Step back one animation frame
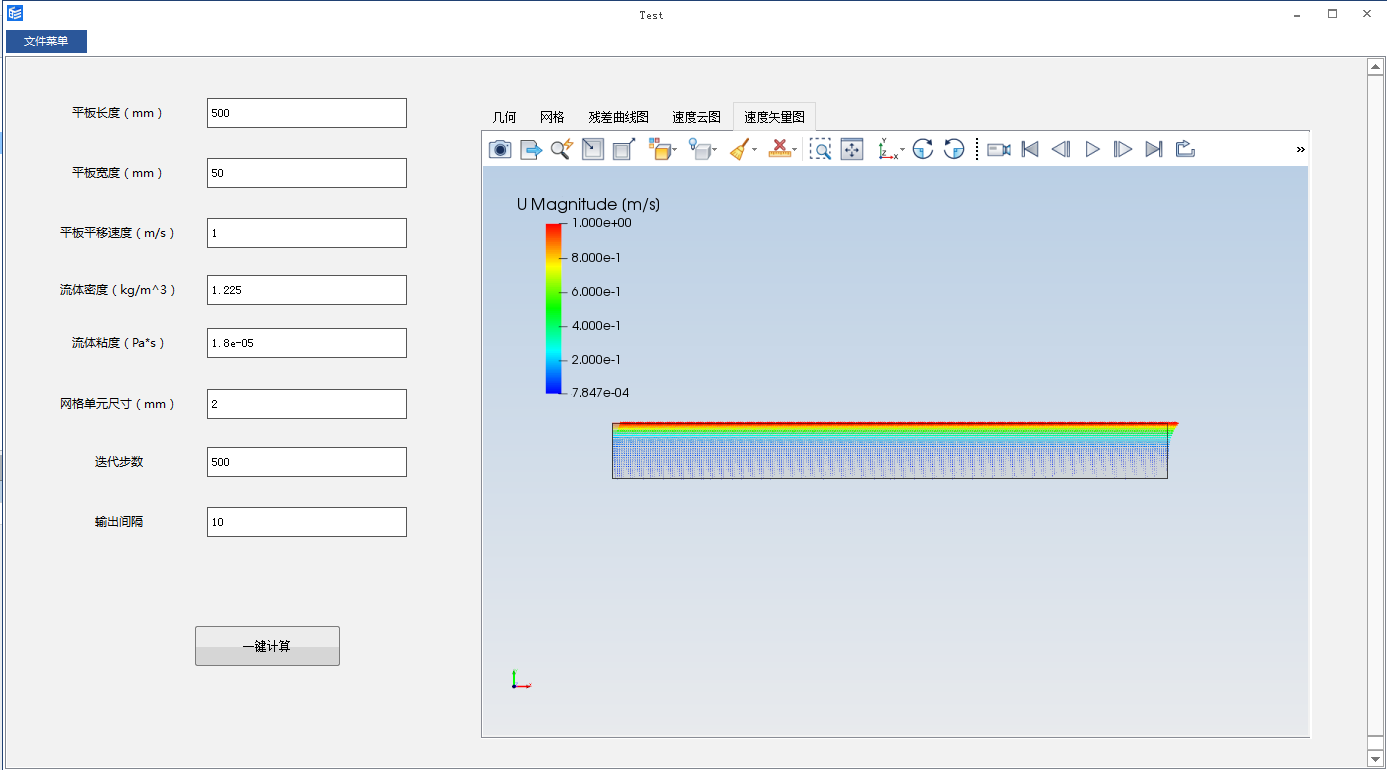Image resolution: width=1387 pixels, height=770 pixels. coord(1061,149)
